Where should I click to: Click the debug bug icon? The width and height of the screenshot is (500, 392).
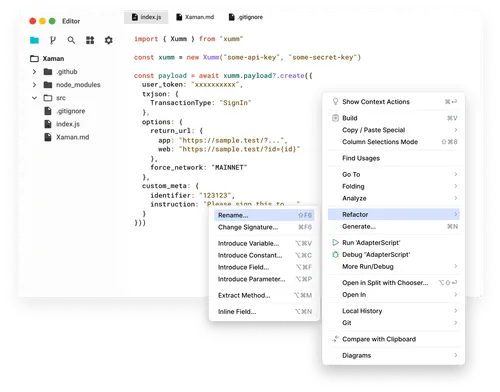point(335,255)
